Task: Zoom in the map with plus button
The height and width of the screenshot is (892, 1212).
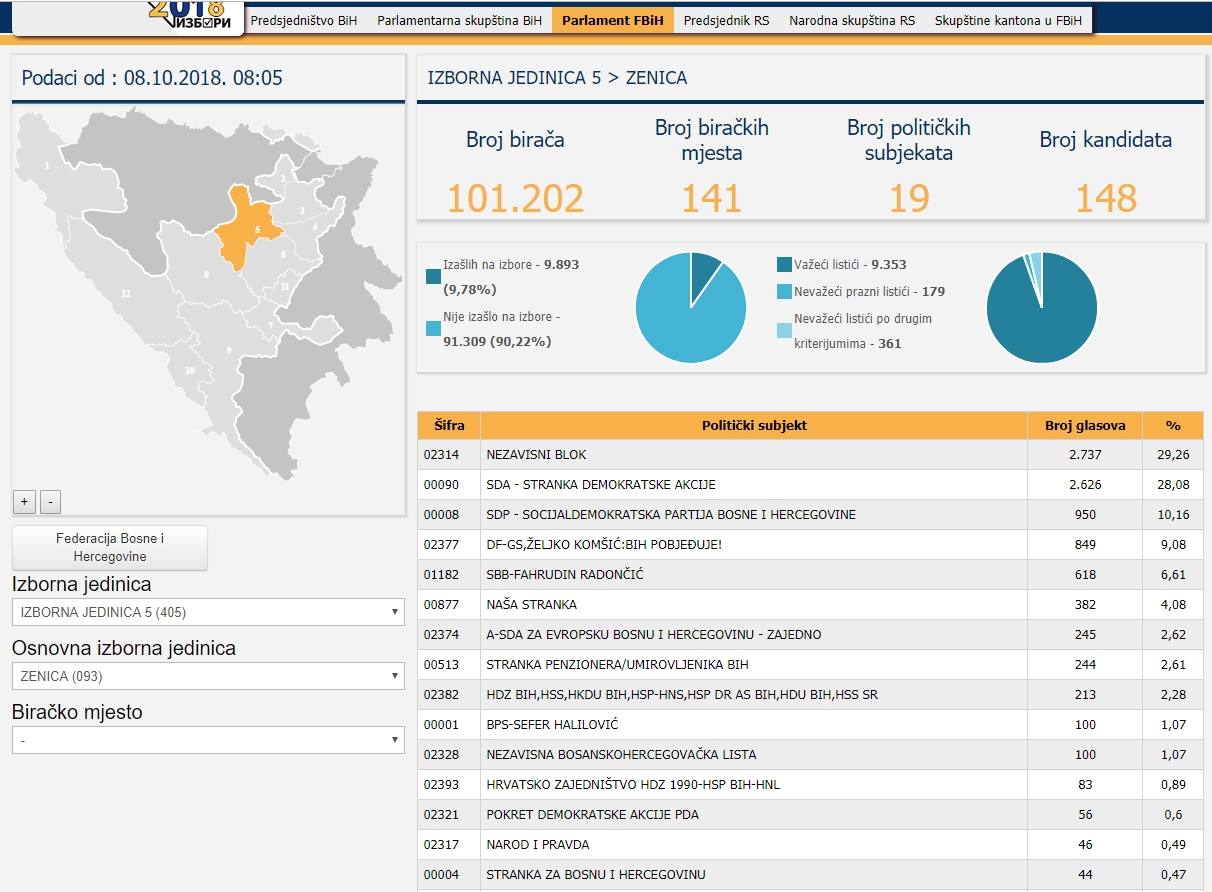Action: coord(25,501)
